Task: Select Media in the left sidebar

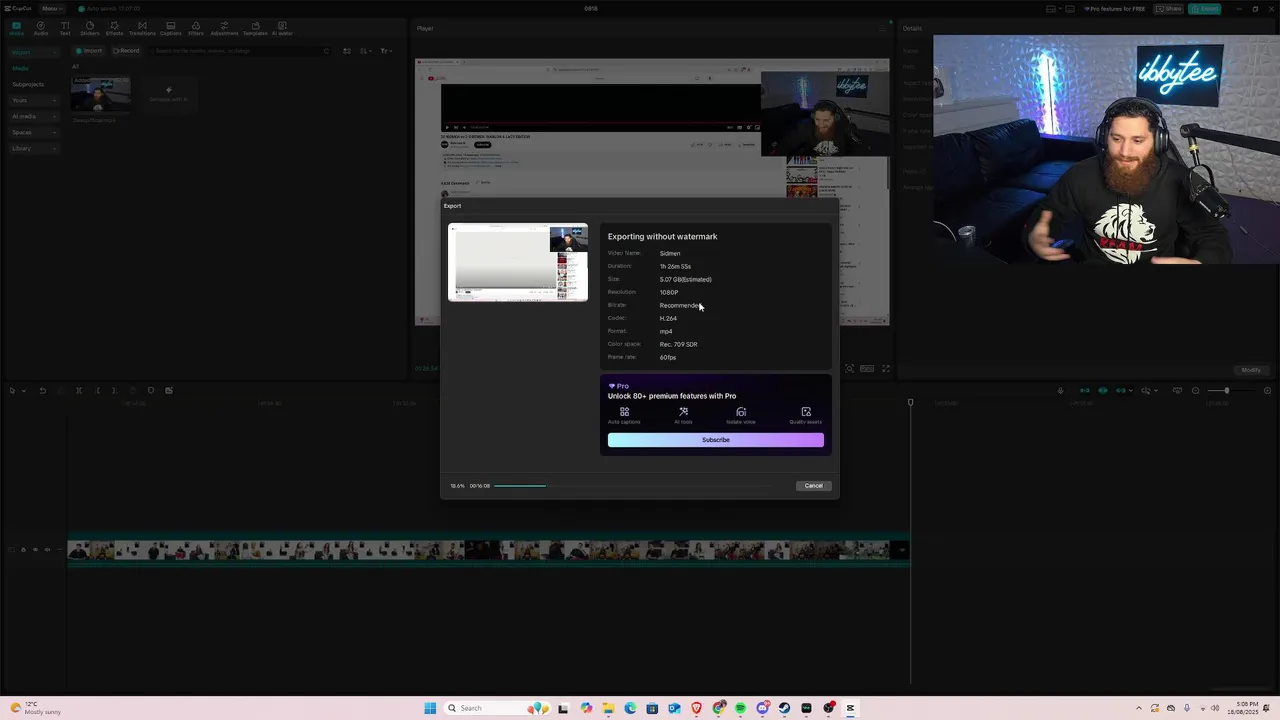Action: coord(20,68)
